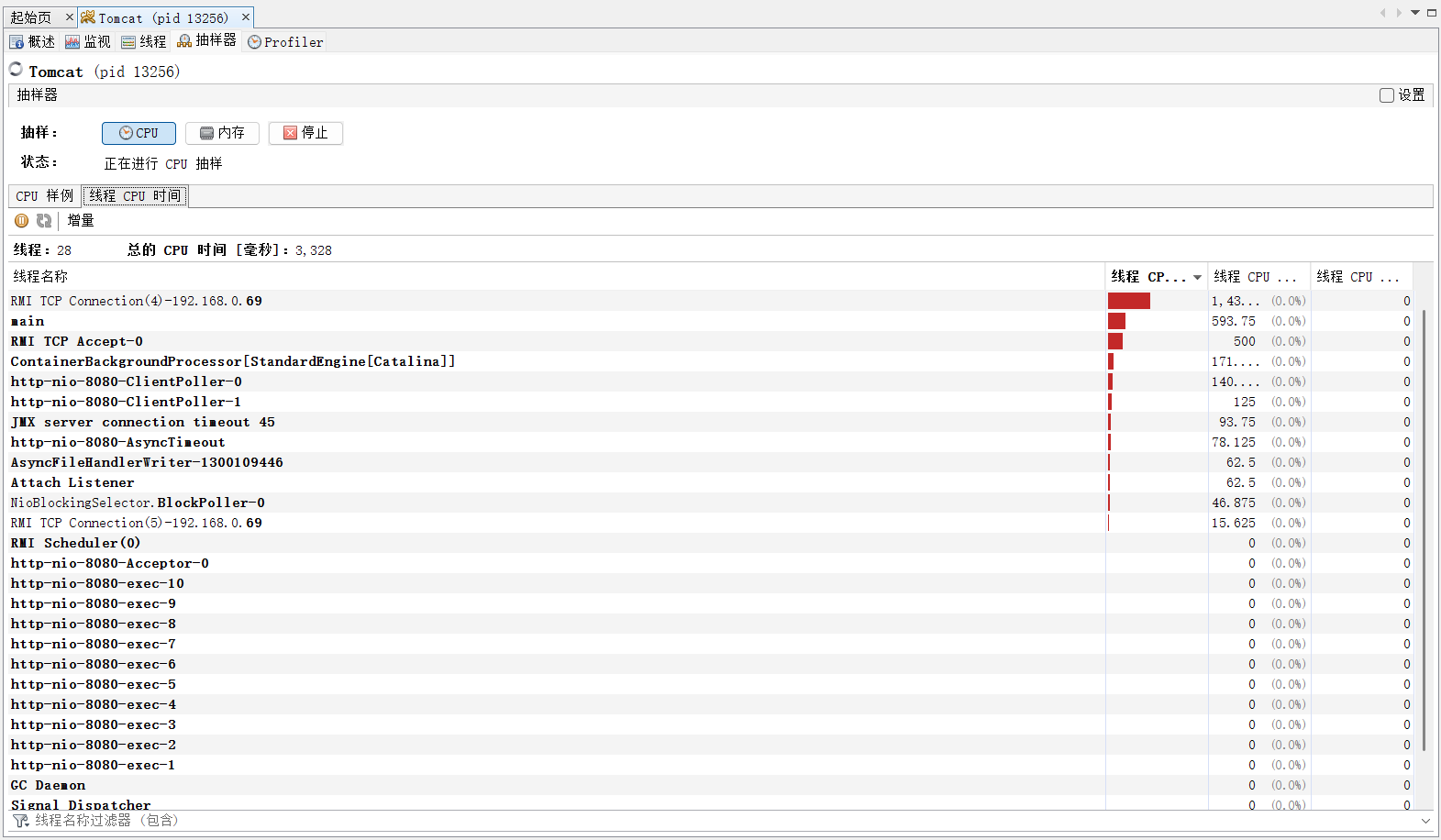The width and height of the screenshot is (1441, 840).
Task: Close the Tomcat (pid 13256) tab
Action: (246, 17)
